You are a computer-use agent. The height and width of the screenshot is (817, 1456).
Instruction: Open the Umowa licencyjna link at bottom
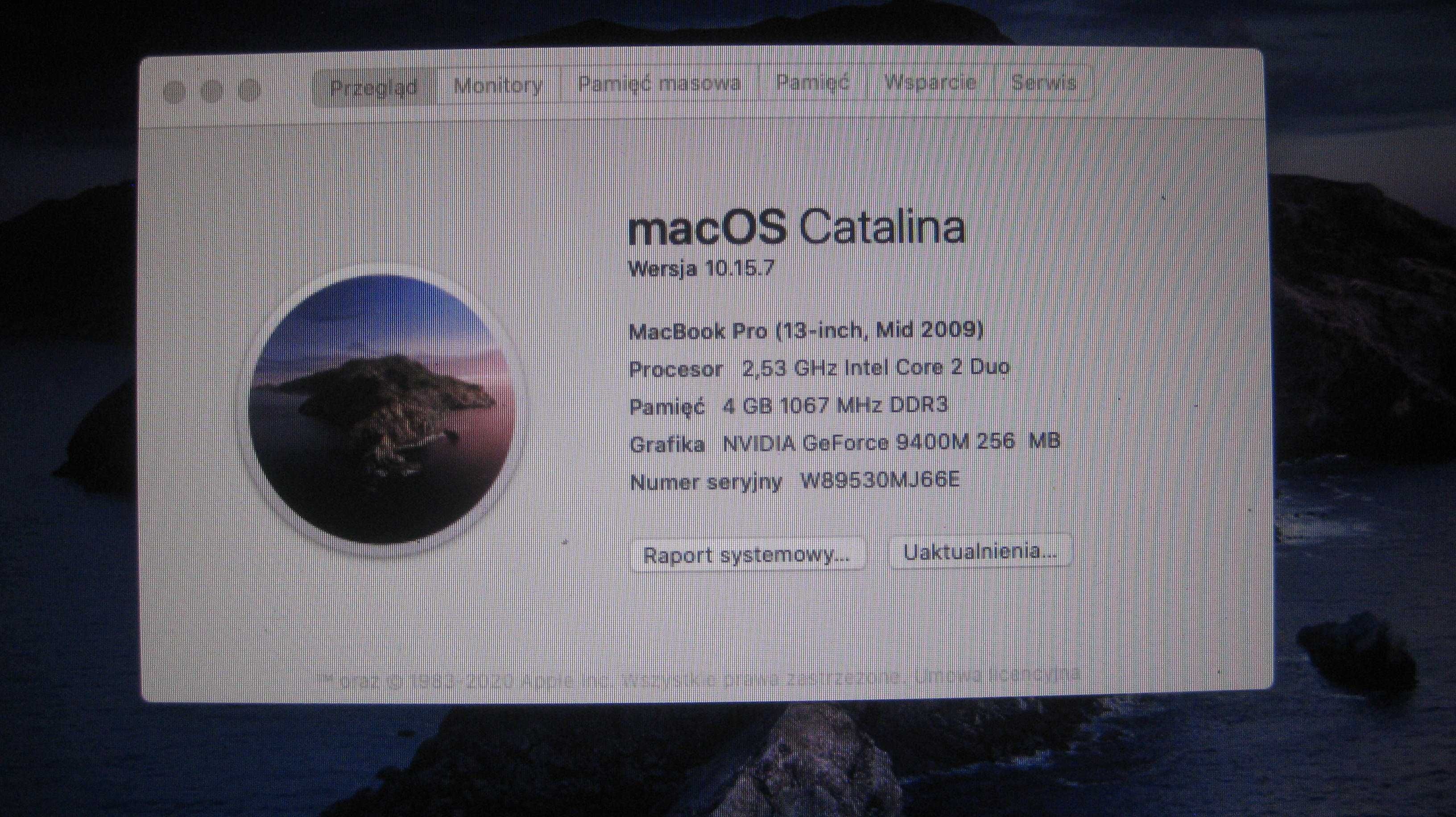[x=997, y=675]
